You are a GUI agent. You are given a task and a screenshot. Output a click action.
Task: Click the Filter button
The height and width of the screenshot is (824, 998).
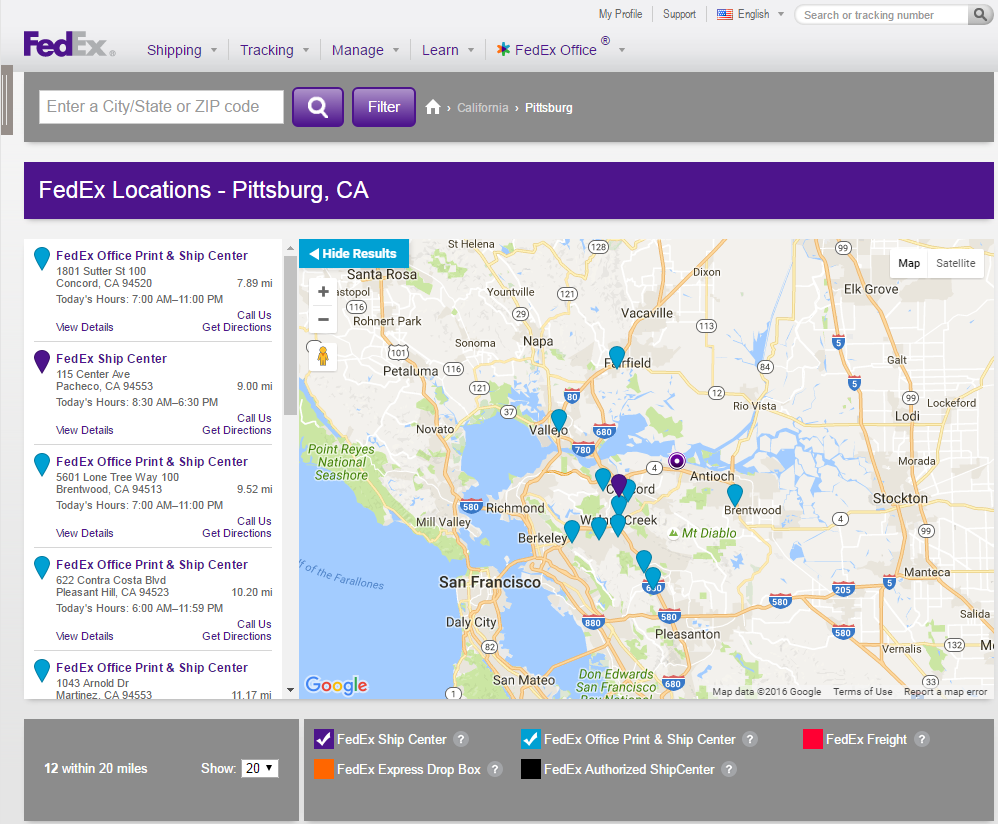click(384, 107)
